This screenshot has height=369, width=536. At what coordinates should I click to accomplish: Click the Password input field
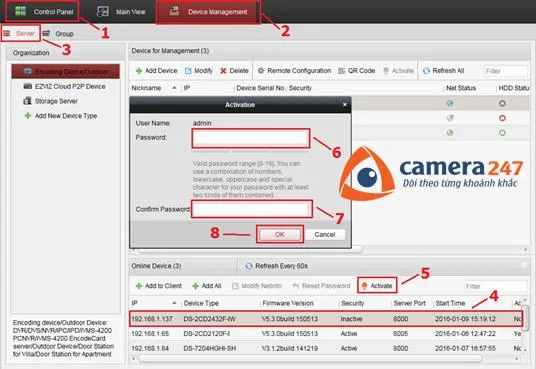251,138
